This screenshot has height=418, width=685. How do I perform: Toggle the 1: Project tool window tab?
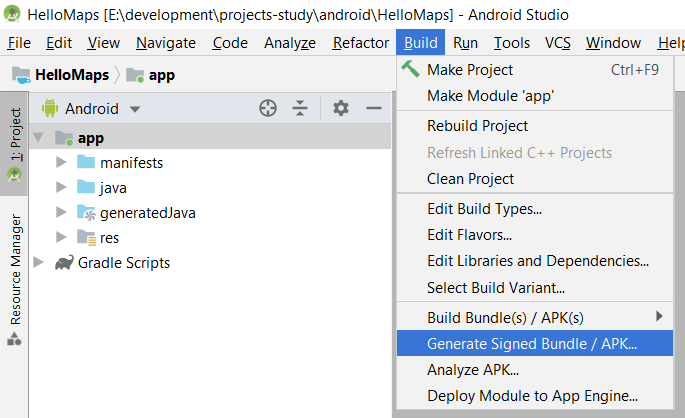coord(14,144)
